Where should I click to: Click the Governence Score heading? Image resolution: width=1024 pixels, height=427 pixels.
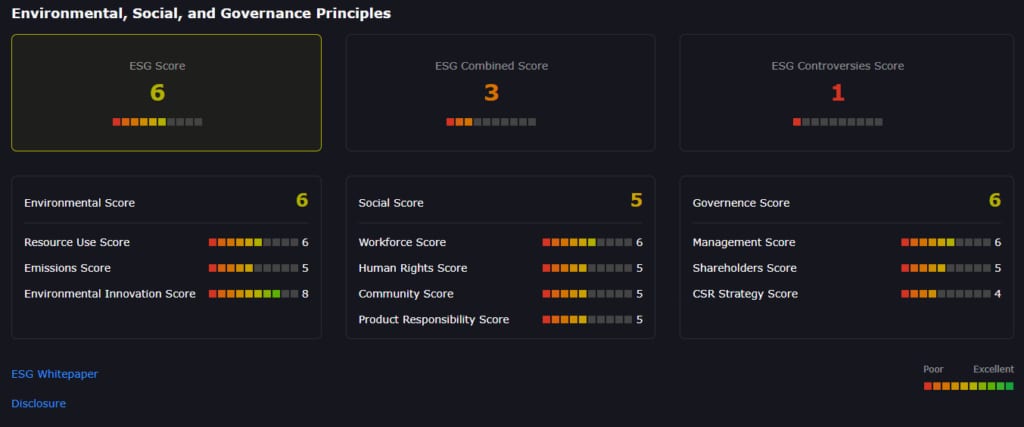point(741,203)
